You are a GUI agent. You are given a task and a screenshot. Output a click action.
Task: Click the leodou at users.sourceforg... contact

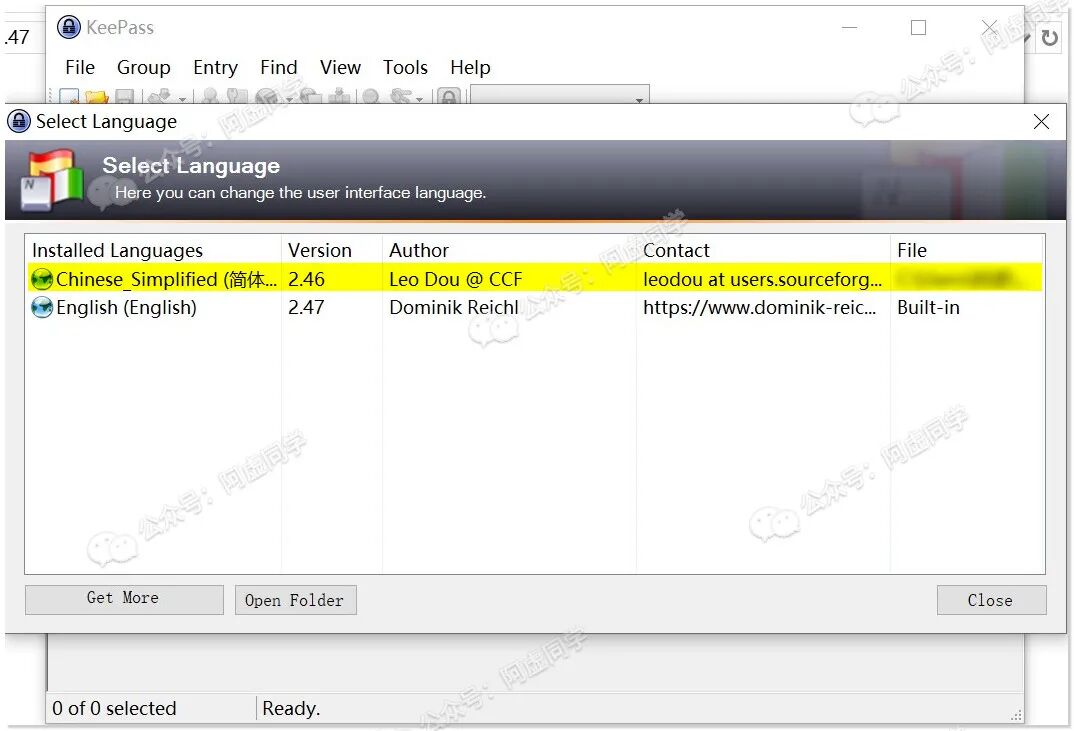762,279
